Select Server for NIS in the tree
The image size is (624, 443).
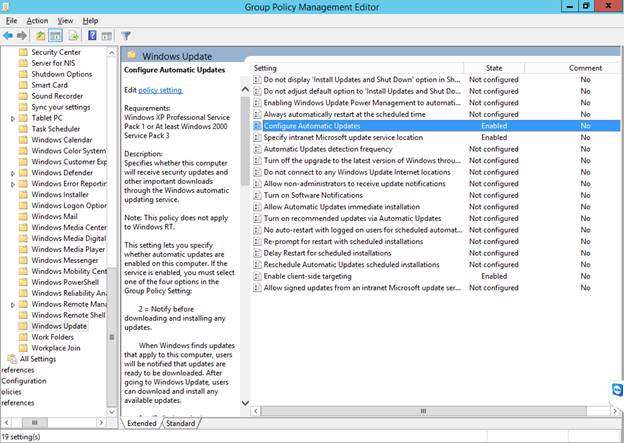coord(53,63)
